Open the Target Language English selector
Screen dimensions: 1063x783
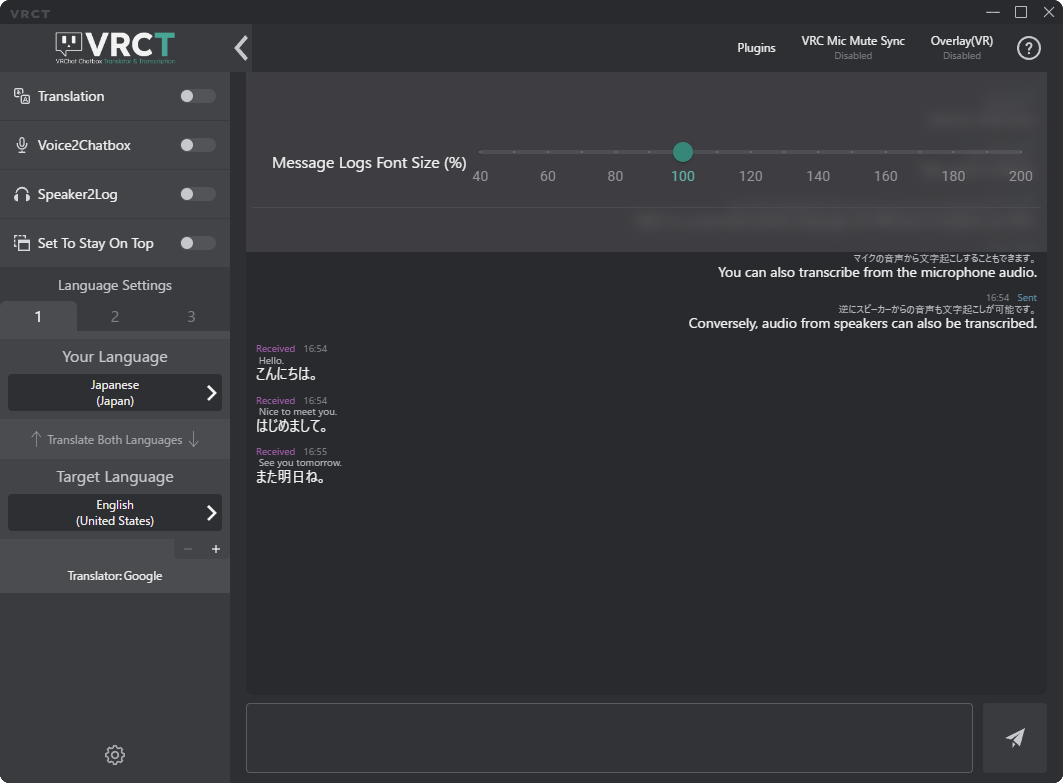(115, 513)
